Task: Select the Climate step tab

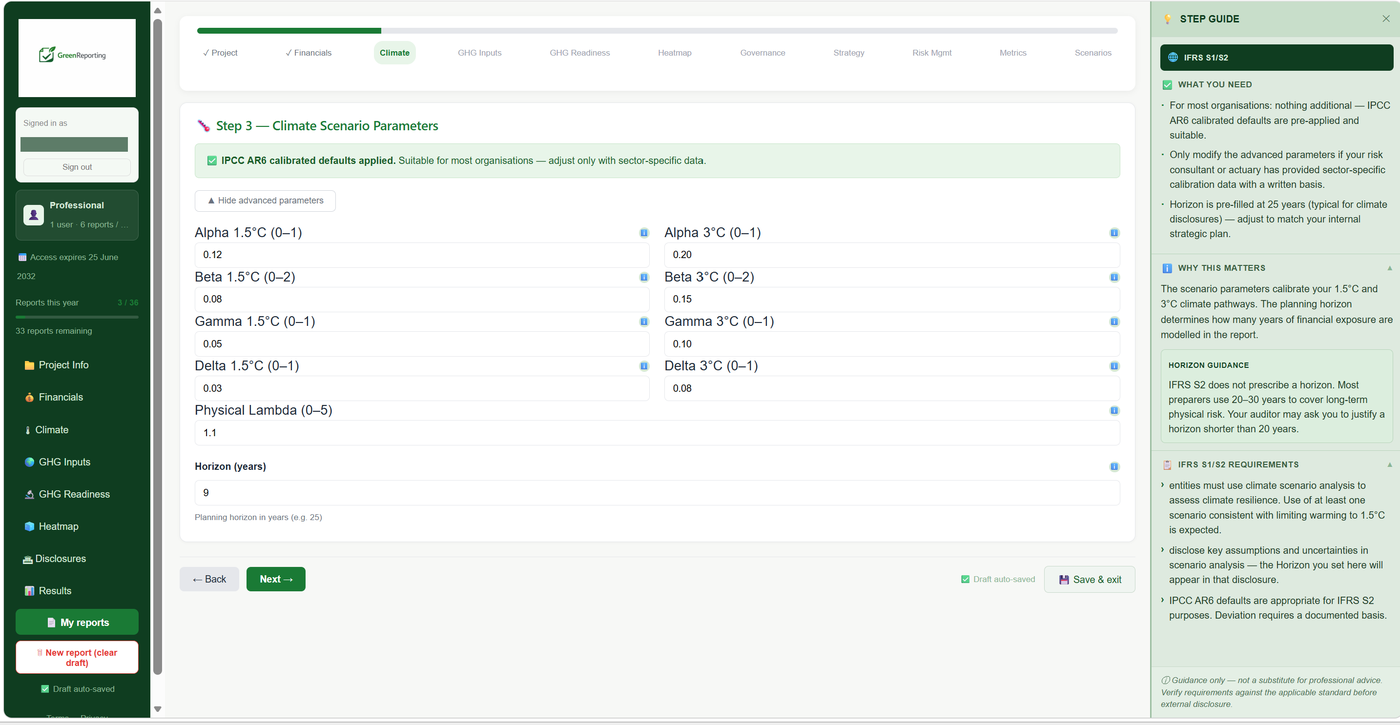Action: [395, 53]
